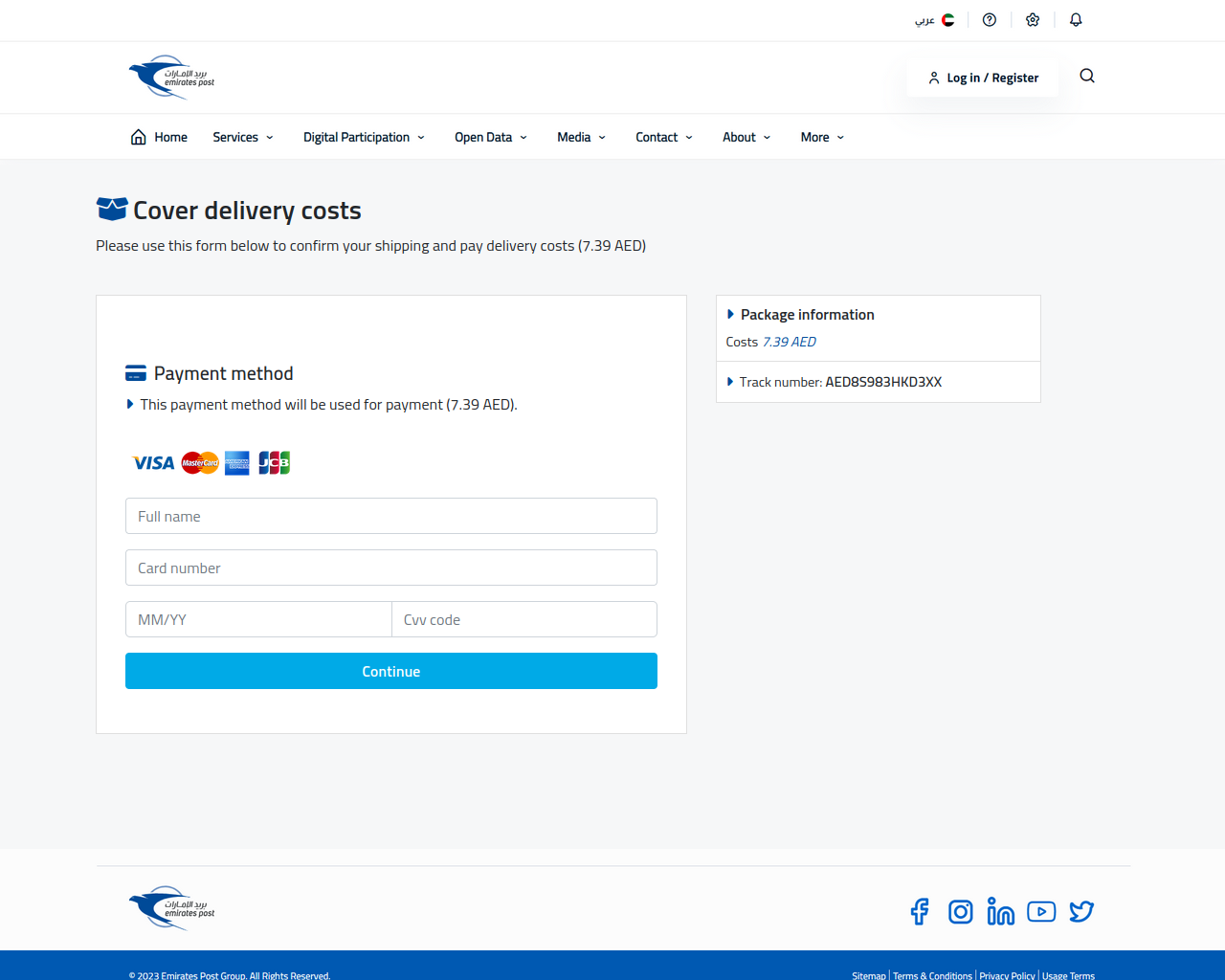
Task: Expand the More dropdown menu
Action: point(822,137)
